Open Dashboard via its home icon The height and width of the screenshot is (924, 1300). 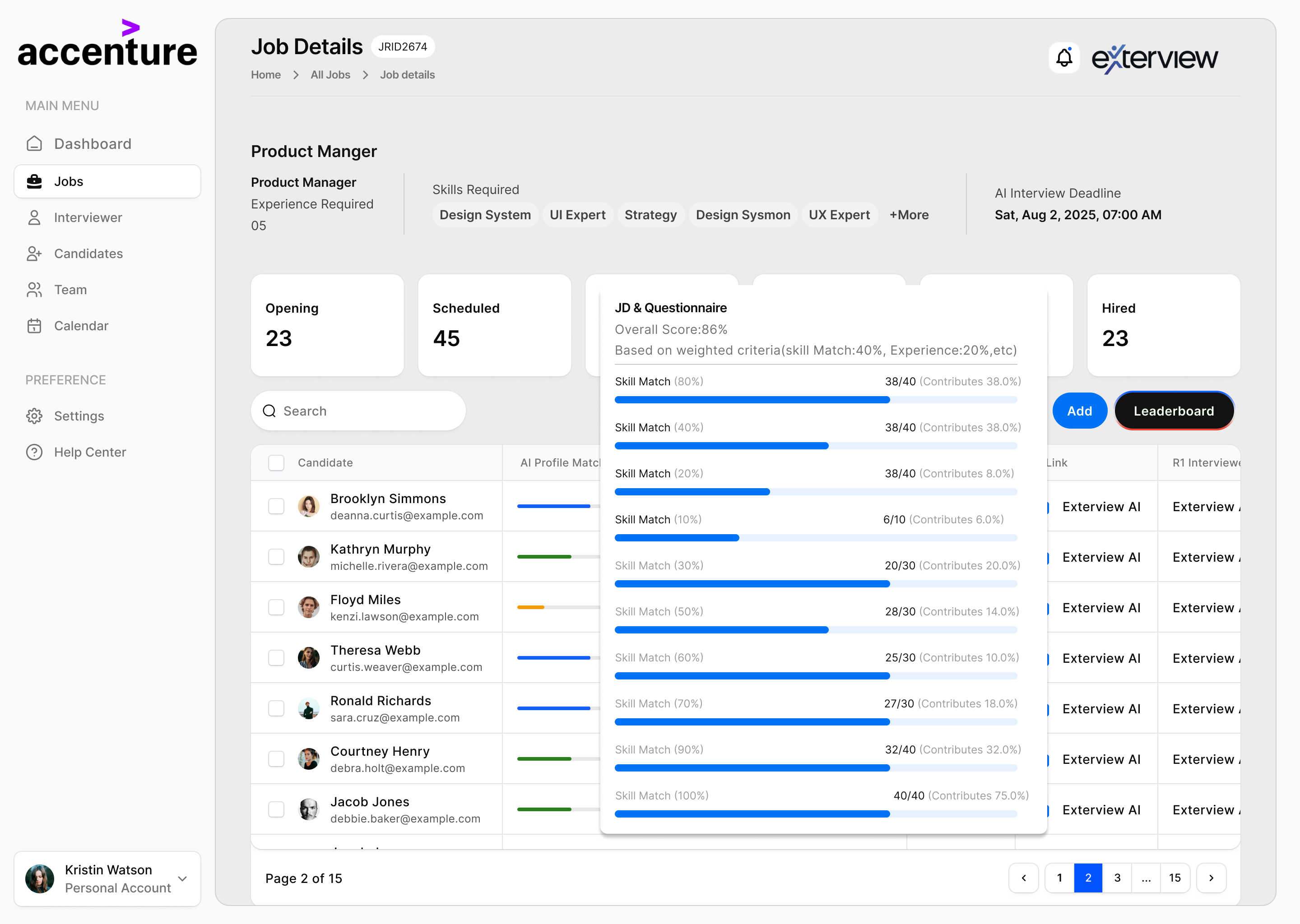tap(34, 143)
